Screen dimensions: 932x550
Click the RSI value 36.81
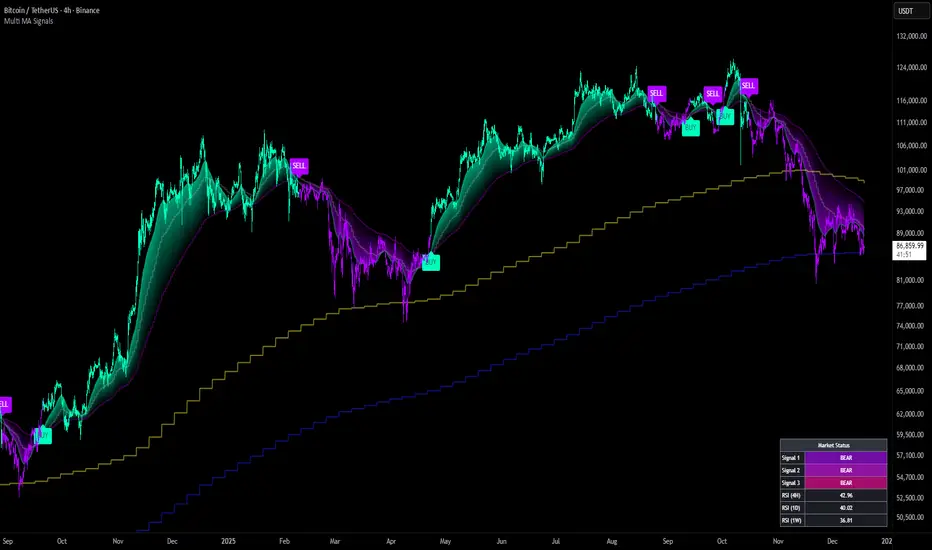click(x=846, y=520)
